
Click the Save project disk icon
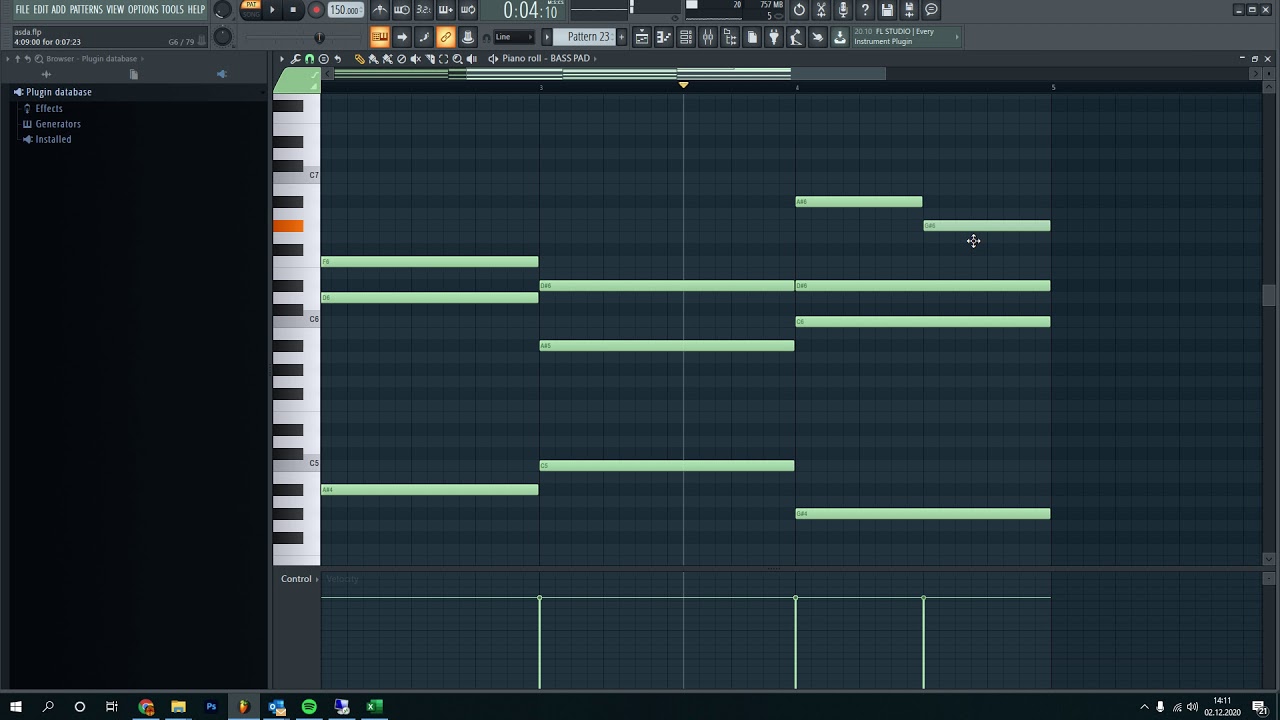[887, 10]
